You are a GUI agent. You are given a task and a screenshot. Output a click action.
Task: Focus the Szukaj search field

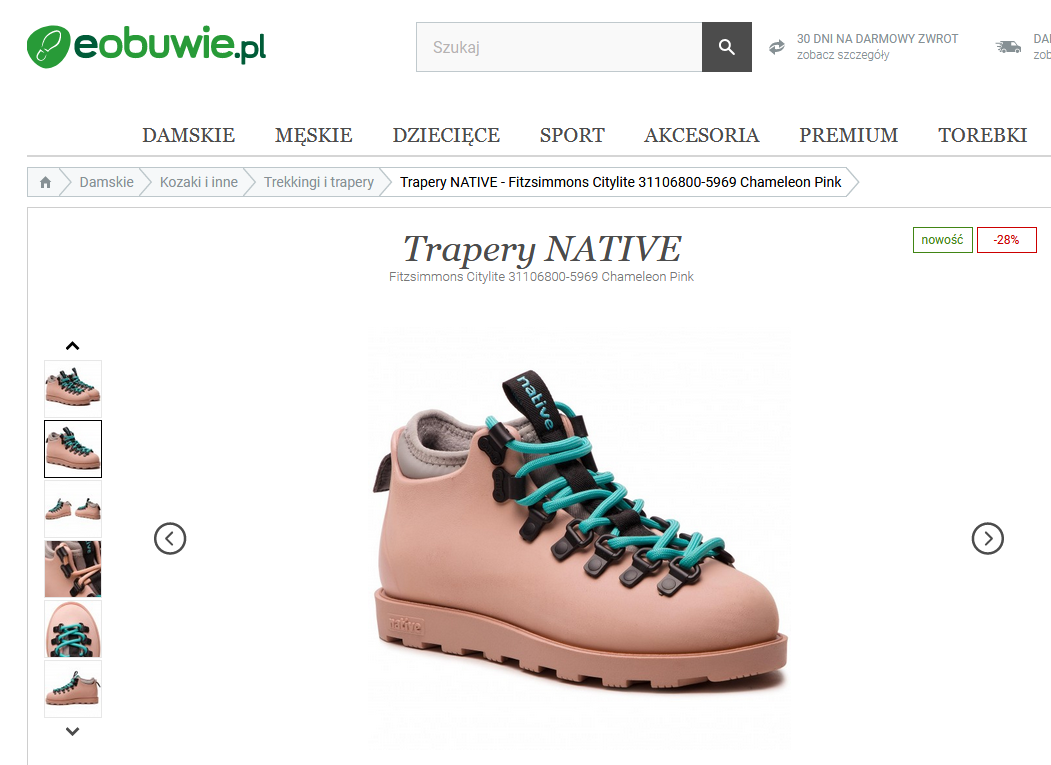click(559, 47)
